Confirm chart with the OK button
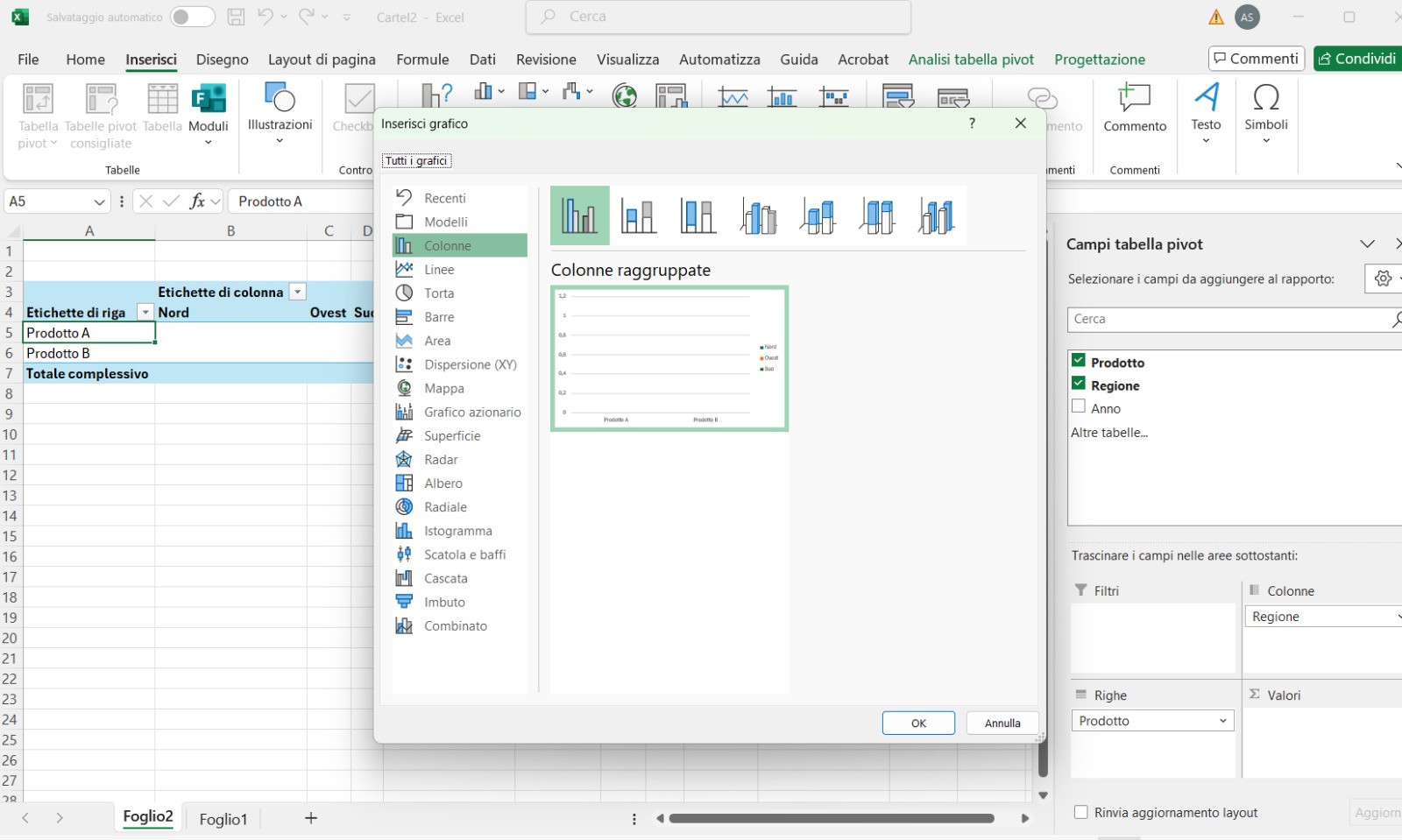The height and width of the screenshot is (840, 1402). [918, 724]
